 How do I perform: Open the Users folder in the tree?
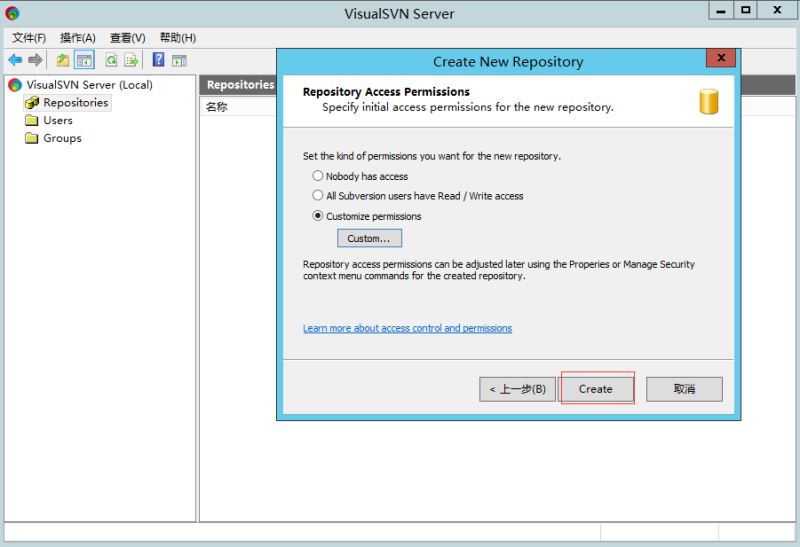point(58,120)
